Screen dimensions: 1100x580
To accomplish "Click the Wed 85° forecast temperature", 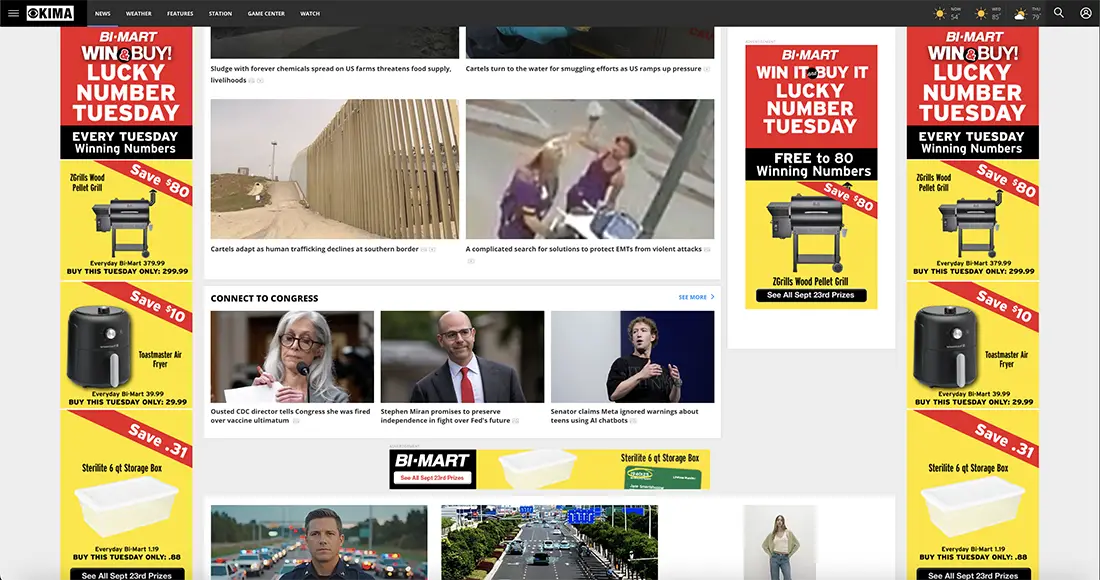I will tap(995, 17).
